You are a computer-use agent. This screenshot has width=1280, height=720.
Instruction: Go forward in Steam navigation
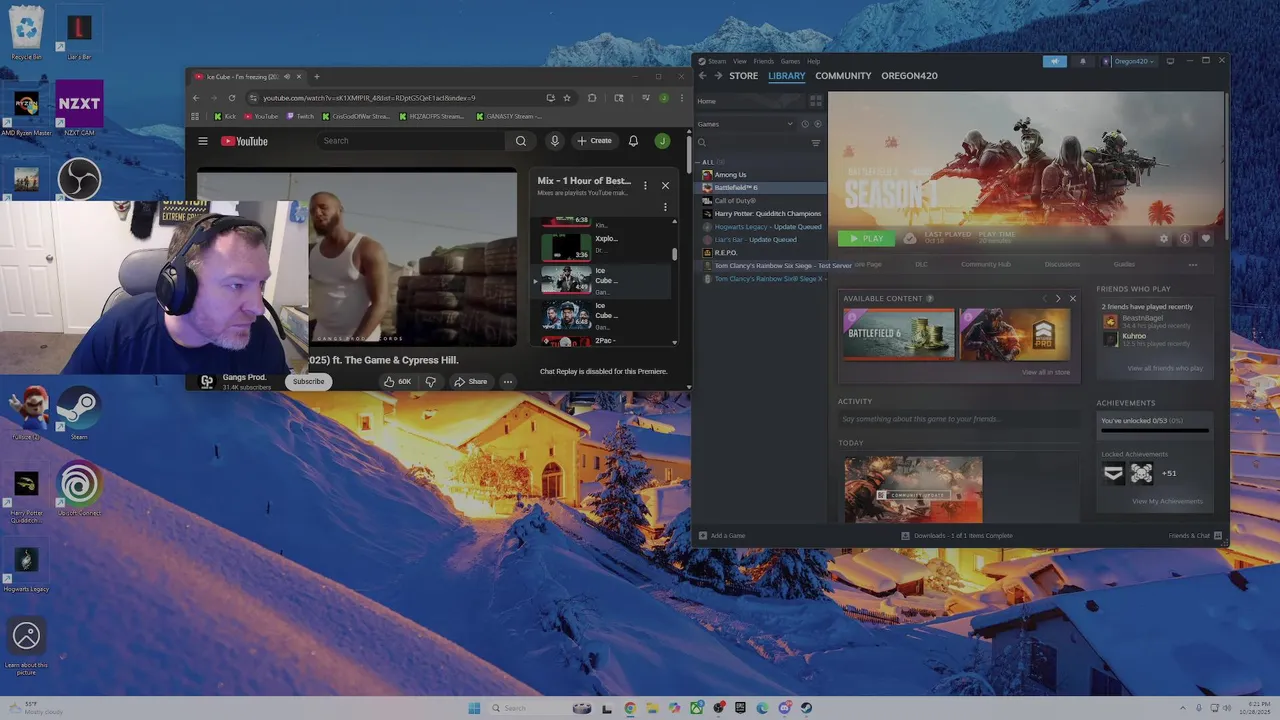(717, 76)
